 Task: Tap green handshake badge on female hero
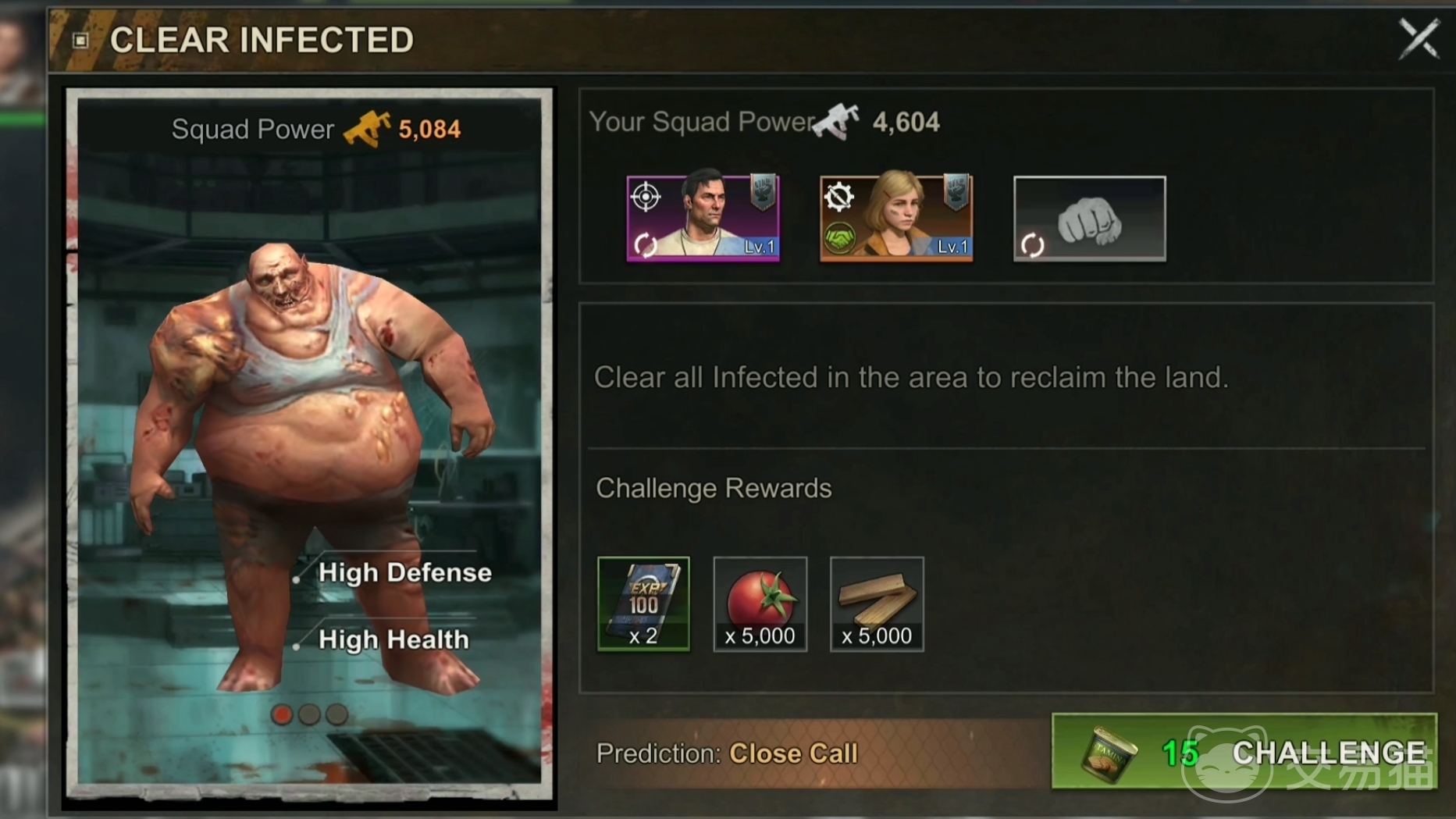[x=839, y=237]
